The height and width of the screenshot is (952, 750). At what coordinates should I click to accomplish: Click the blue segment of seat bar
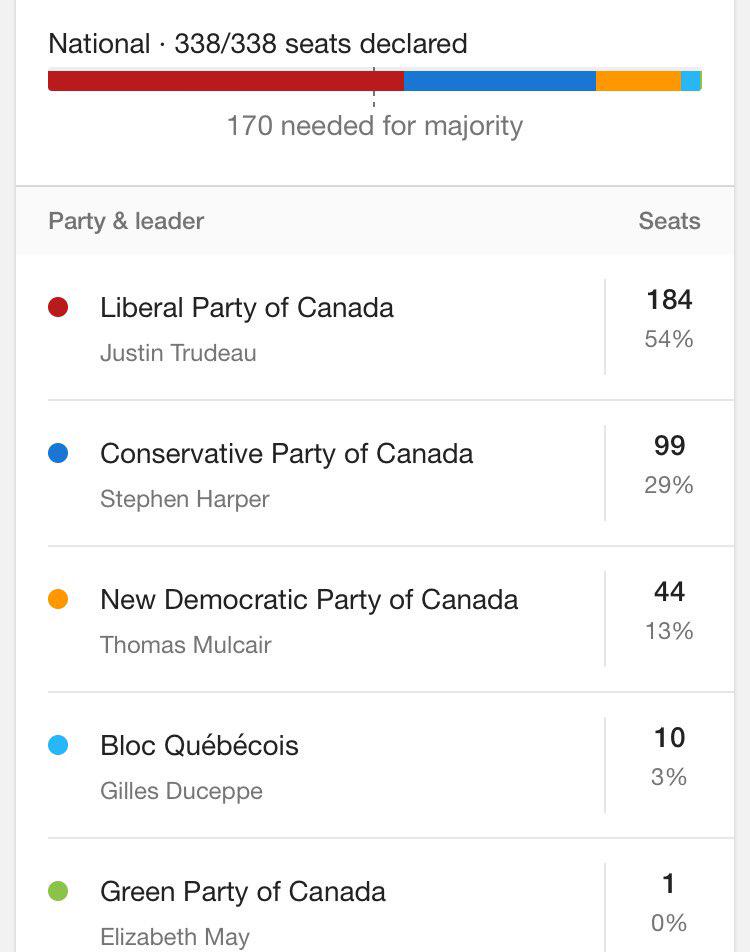(x=500, y=81)
